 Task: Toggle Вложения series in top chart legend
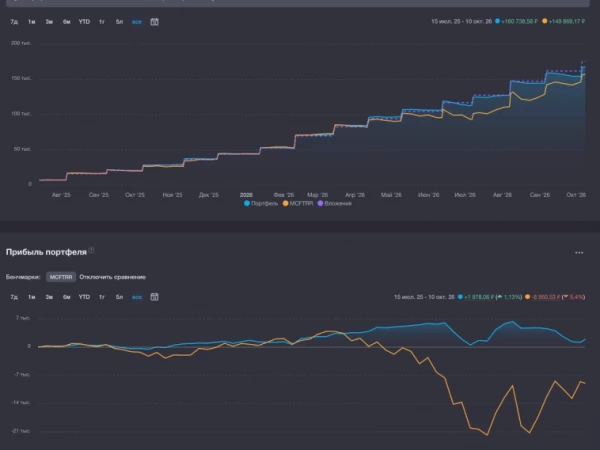335,203
